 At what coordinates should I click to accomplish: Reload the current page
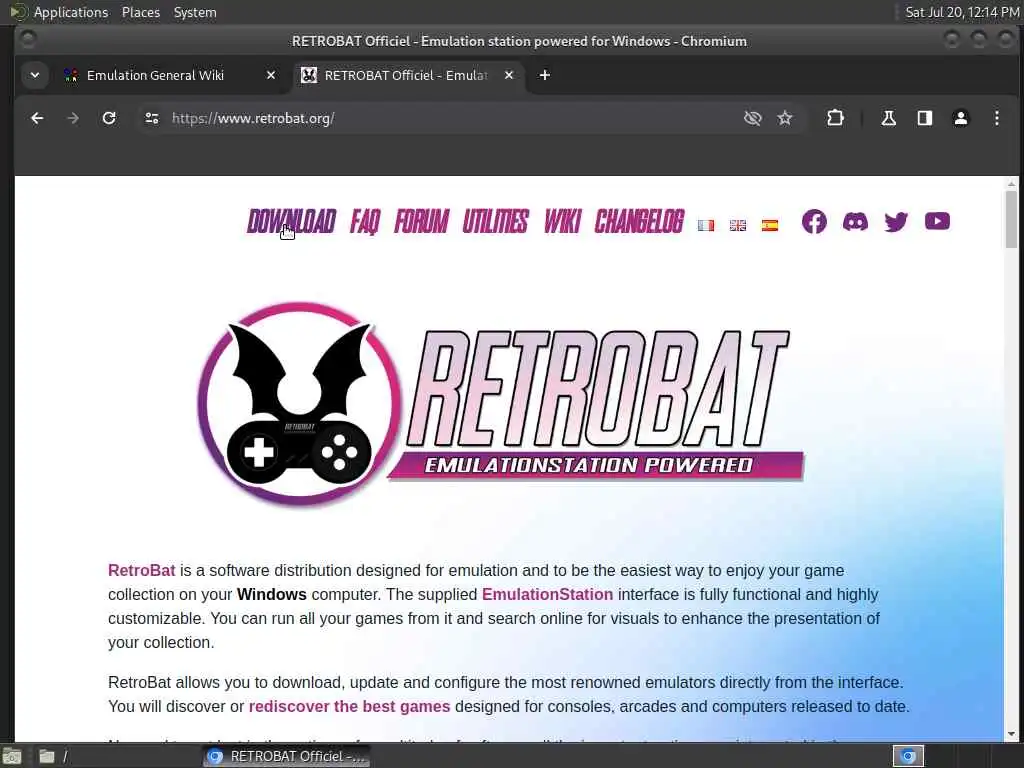click(109, 118)
